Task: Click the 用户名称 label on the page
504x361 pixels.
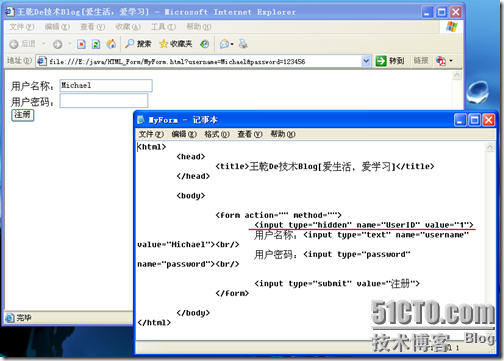Action: tap(32, 86)
